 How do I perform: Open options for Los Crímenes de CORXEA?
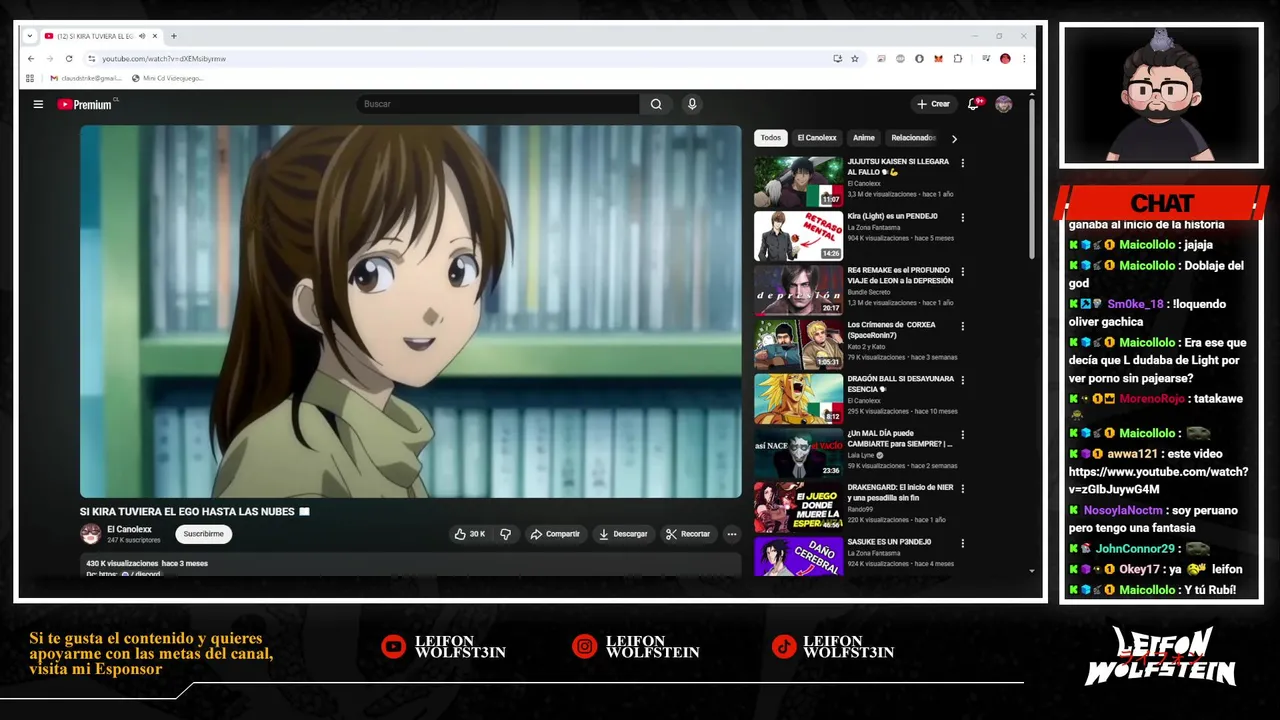(963, 326)
